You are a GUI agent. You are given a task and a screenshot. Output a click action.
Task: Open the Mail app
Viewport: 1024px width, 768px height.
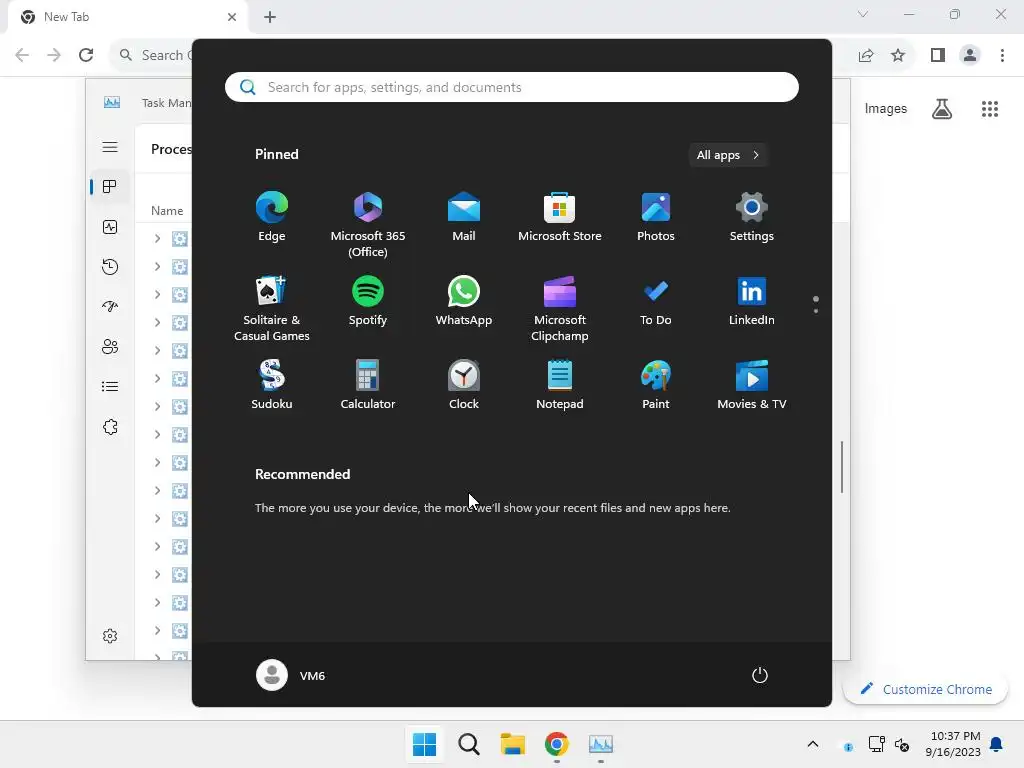pyautogui.click(x=464, y=217)
